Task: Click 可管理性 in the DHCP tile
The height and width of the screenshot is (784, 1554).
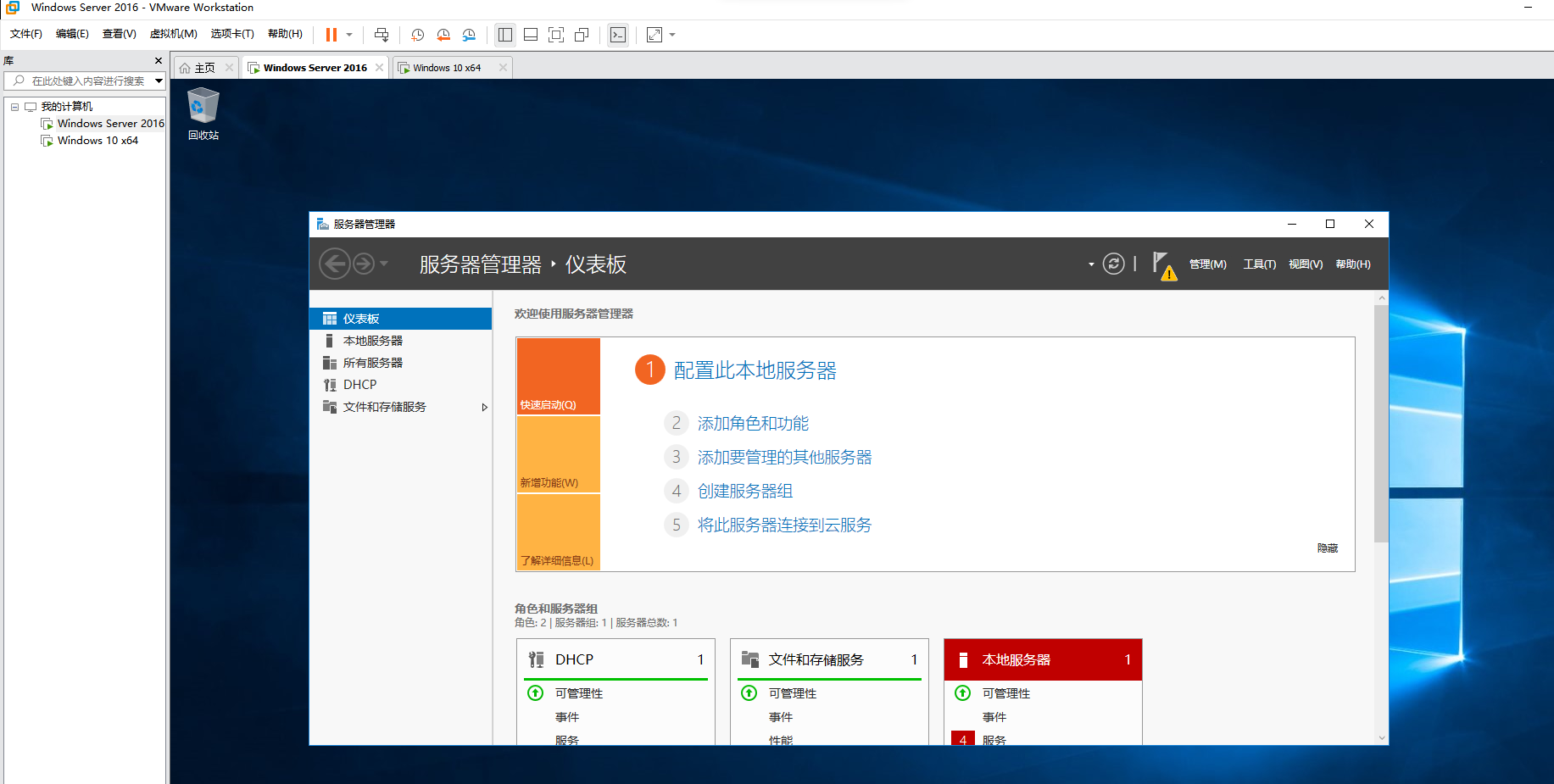Action: pyautogui.click(x=579, y=693)
